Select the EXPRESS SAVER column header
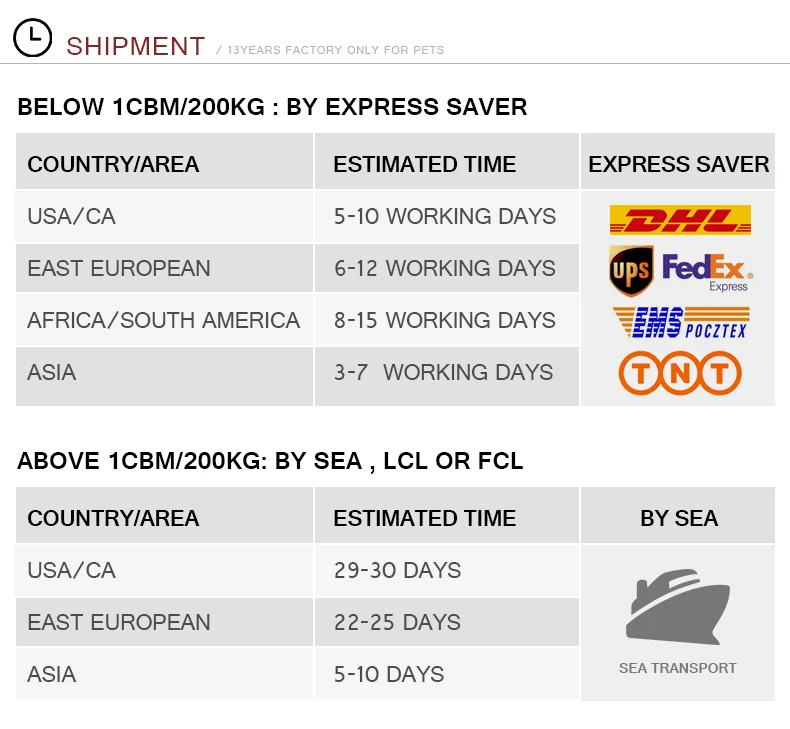Screen dimensions: 790x729 point(678,164)
